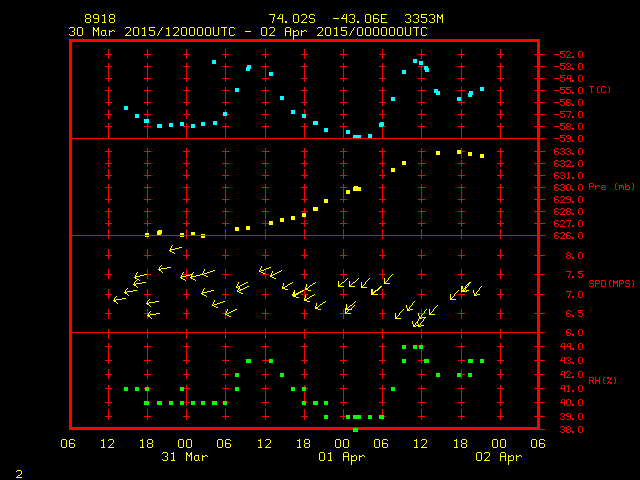
Task: Click the station ID 8918 in the header
Action: 100,19
